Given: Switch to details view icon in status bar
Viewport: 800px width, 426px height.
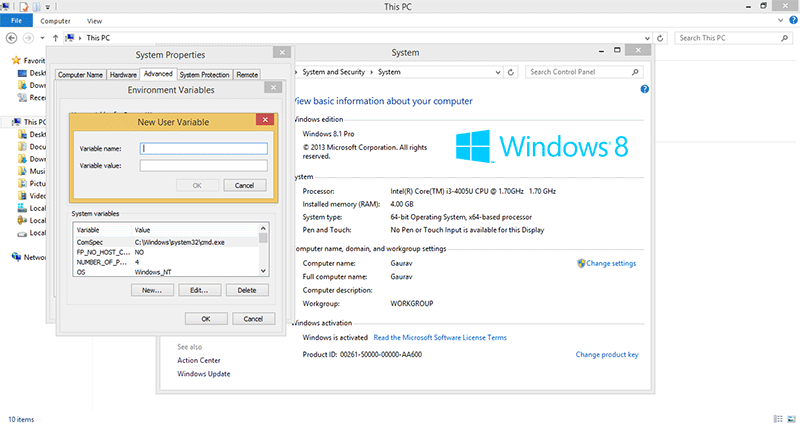Looking at the screenshot, I should click(x=778, y=419).
